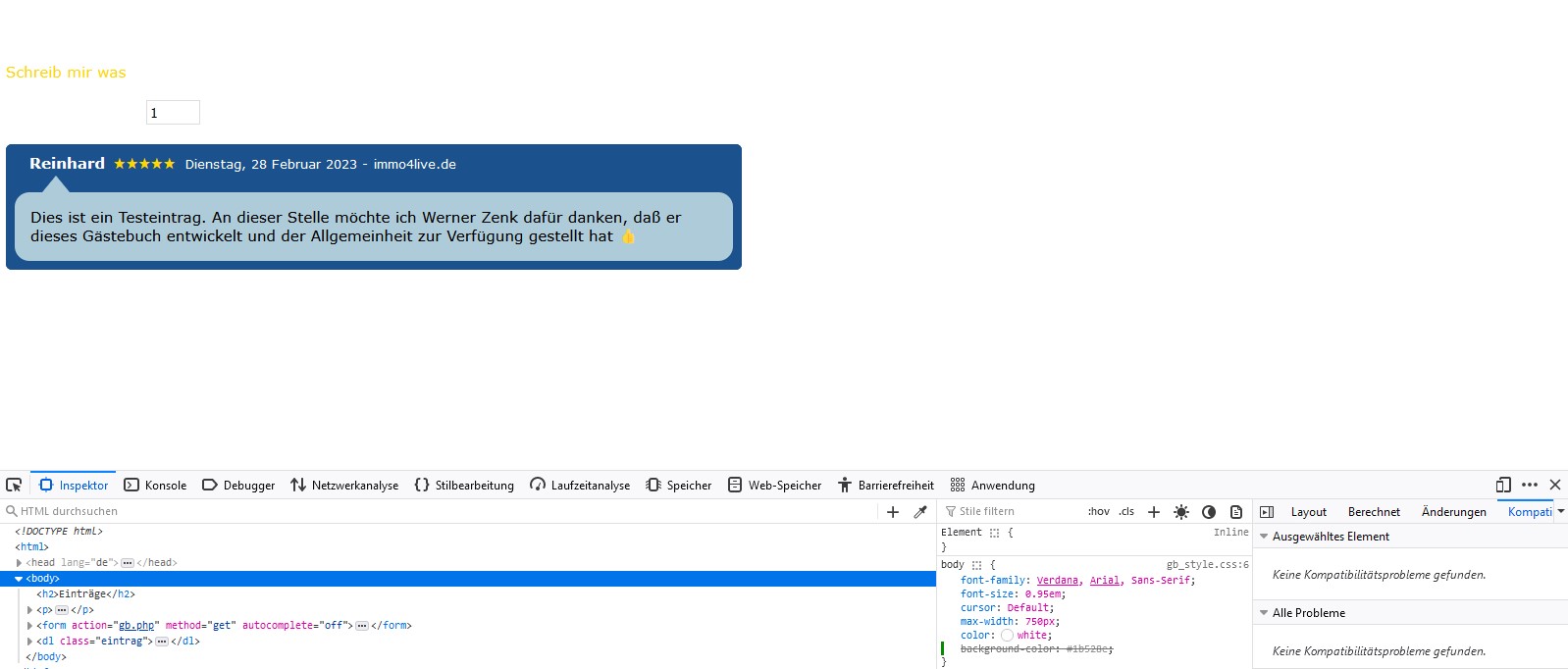Screen dimensions: 1568x669
Task: Expand the dl class eintrag node
Action: click(29, 642)
